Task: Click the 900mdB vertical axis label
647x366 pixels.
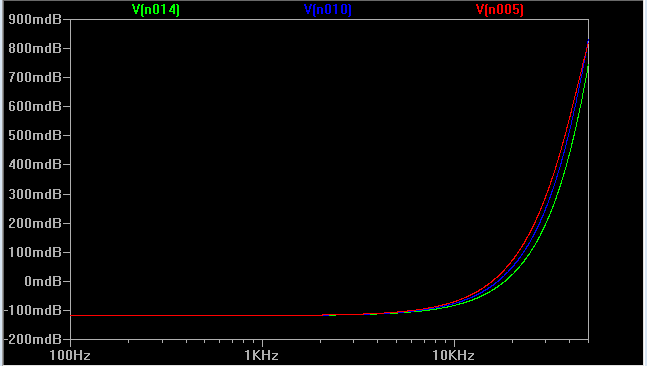Action: click(x=35, y=19)
